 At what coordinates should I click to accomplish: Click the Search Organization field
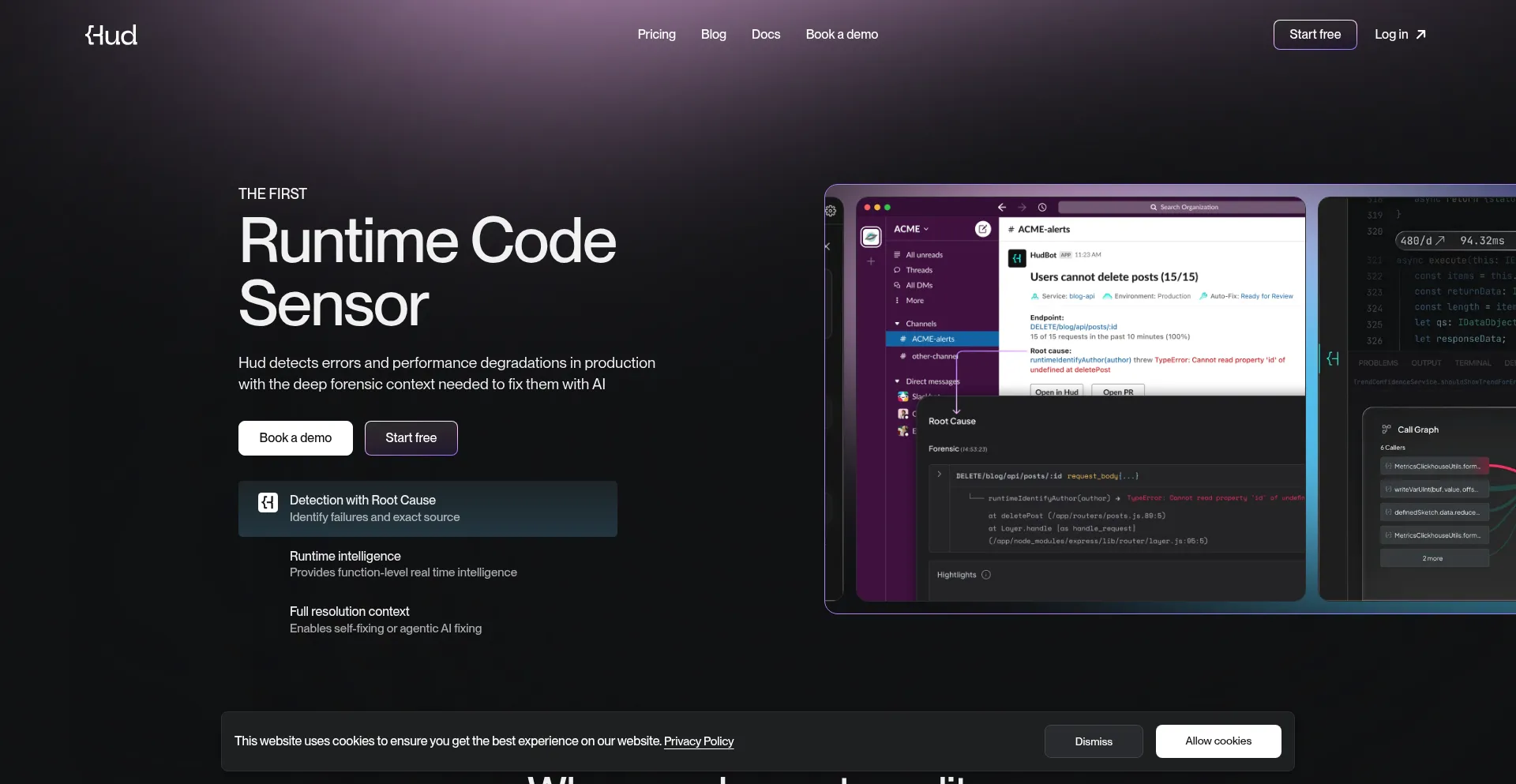pos(1181,207)
